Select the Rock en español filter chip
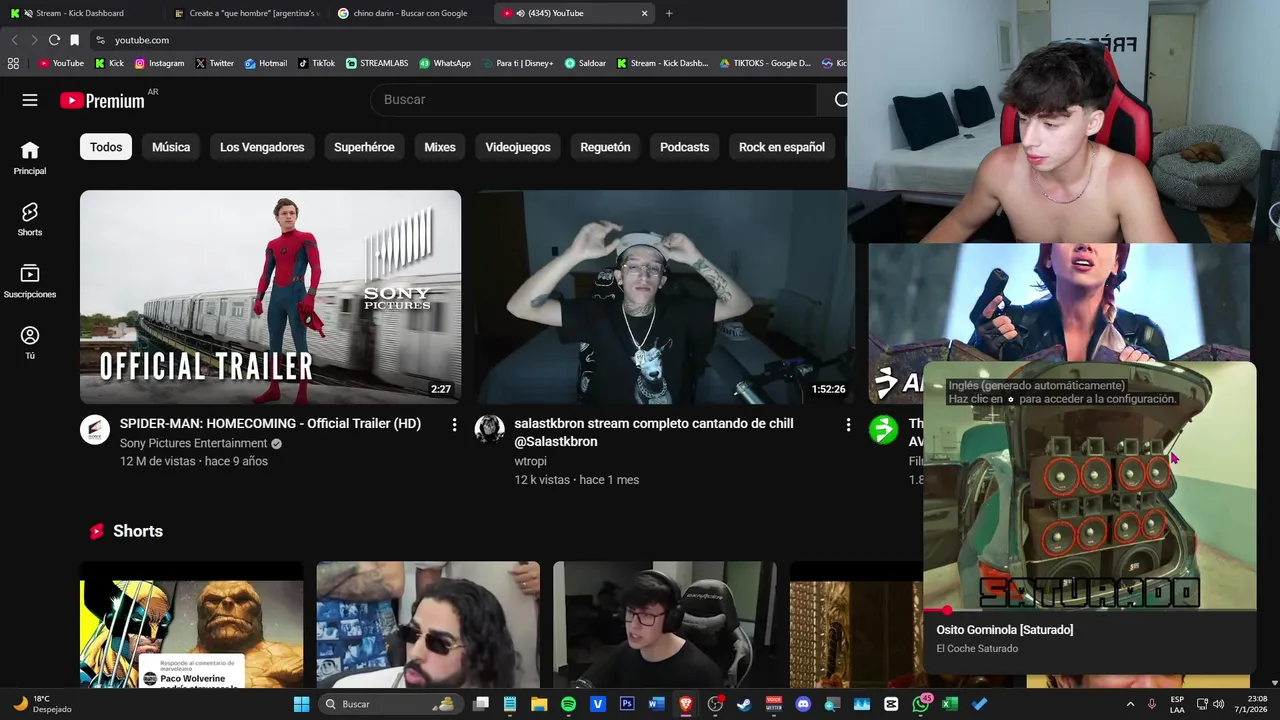 click(x=782, y=147)
